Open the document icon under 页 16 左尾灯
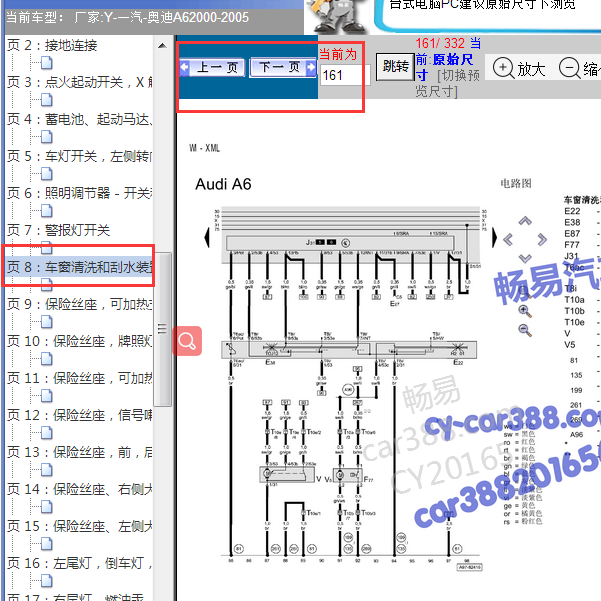The width and height of the screenshot is (601, 601). tap(46, 581)
